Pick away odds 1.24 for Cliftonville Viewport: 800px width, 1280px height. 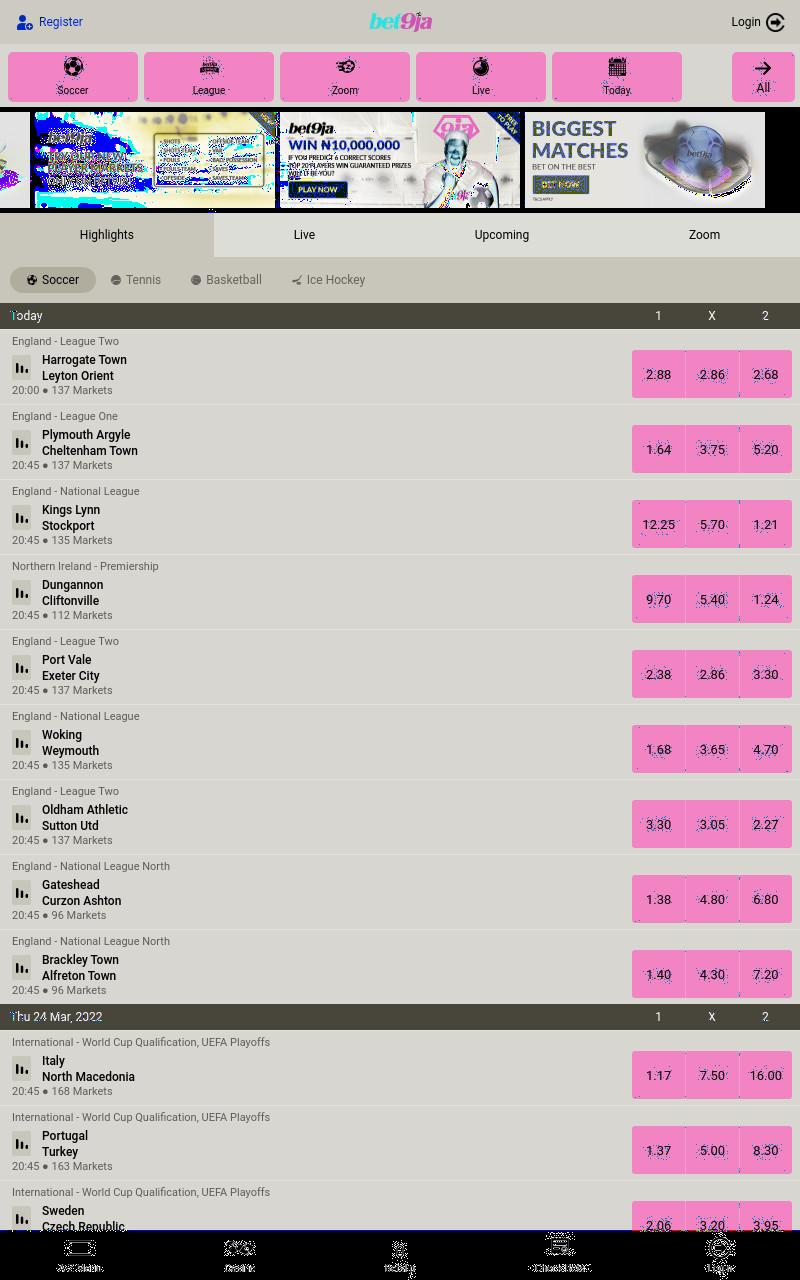point(766,599)
